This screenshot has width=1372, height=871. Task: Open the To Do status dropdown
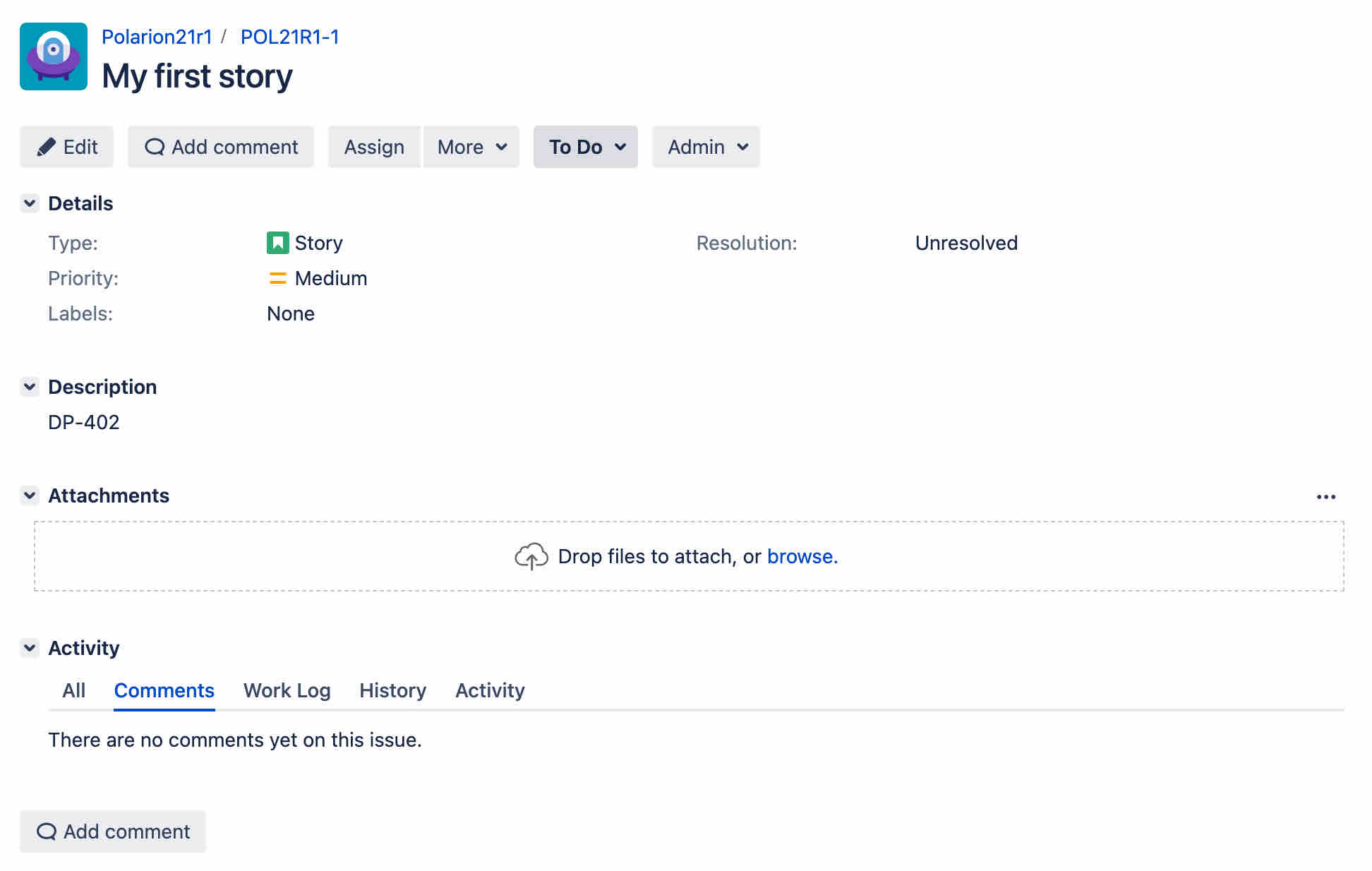tap(586, 147)
